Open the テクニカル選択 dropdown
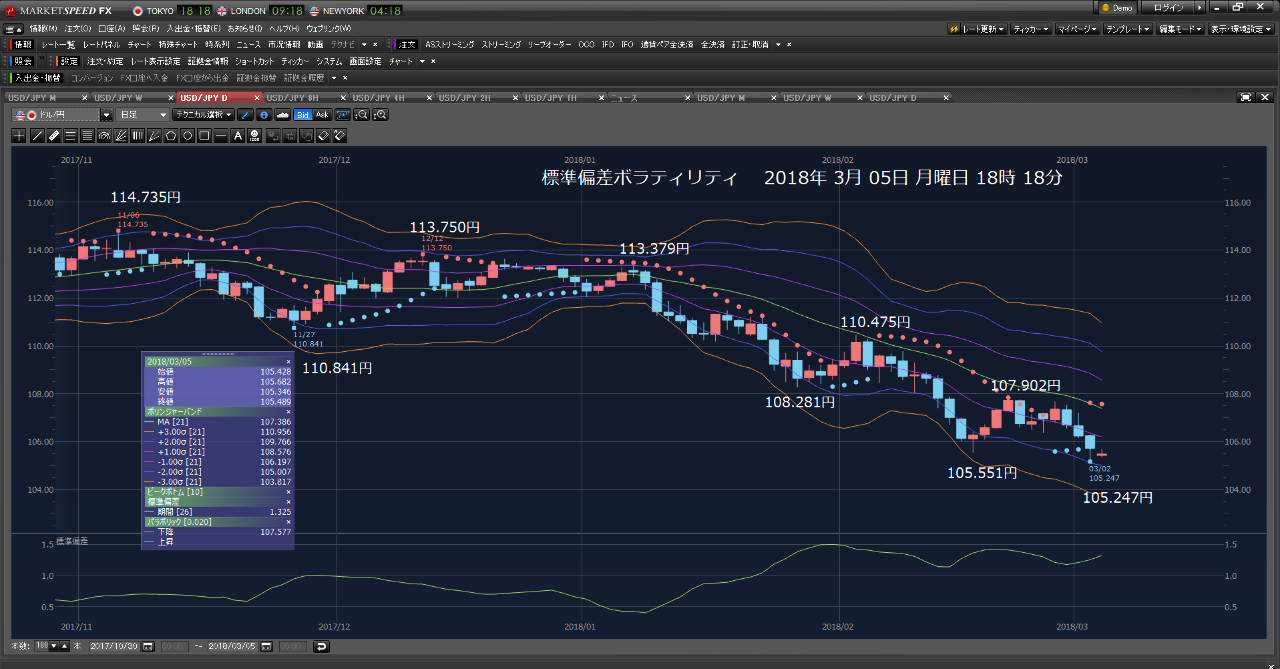The image size is (1280, 669). click(x=205, y=116)
